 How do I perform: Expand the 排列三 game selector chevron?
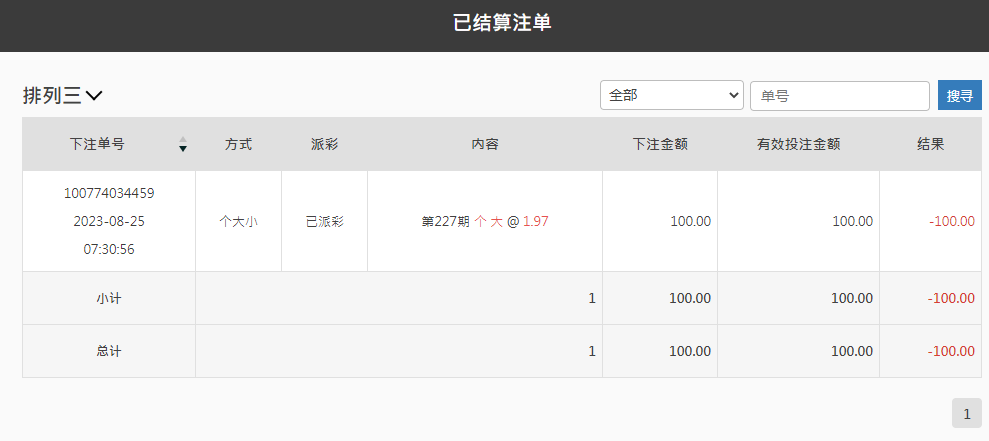pos(94,96)
